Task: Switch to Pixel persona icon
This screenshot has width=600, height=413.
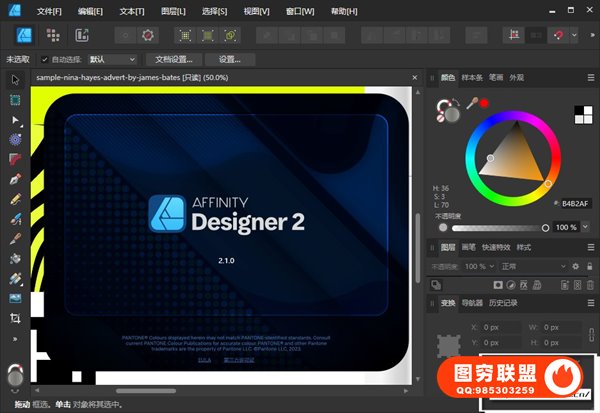Action: point(53,35)
